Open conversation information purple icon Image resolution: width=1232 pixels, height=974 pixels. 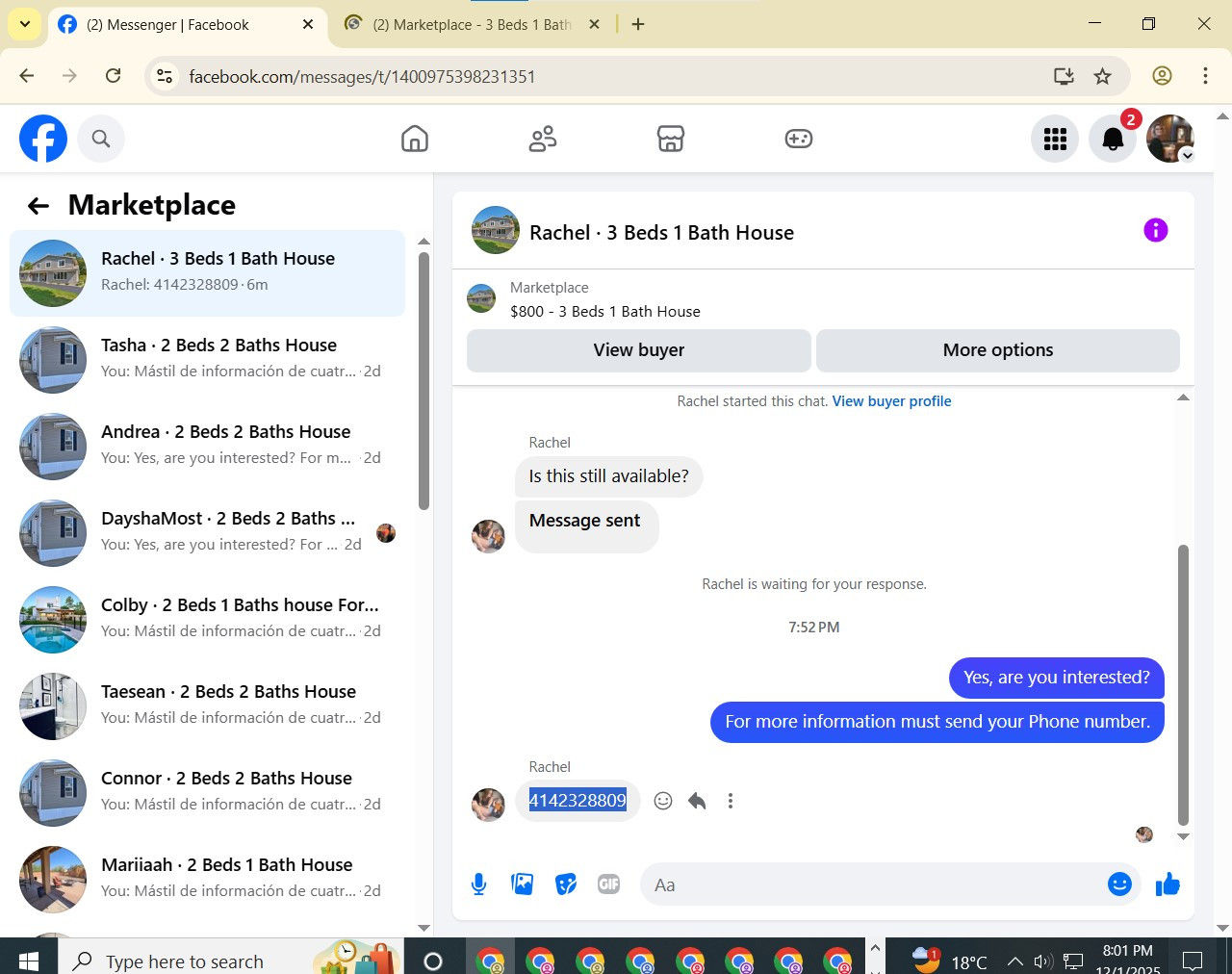coord(1155,230)
